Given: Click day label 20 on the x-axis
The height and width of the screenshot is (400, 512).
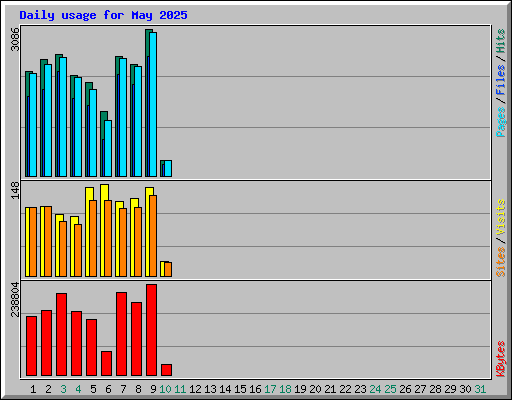Looking at the screenshot, I should (x=315, y=389).
